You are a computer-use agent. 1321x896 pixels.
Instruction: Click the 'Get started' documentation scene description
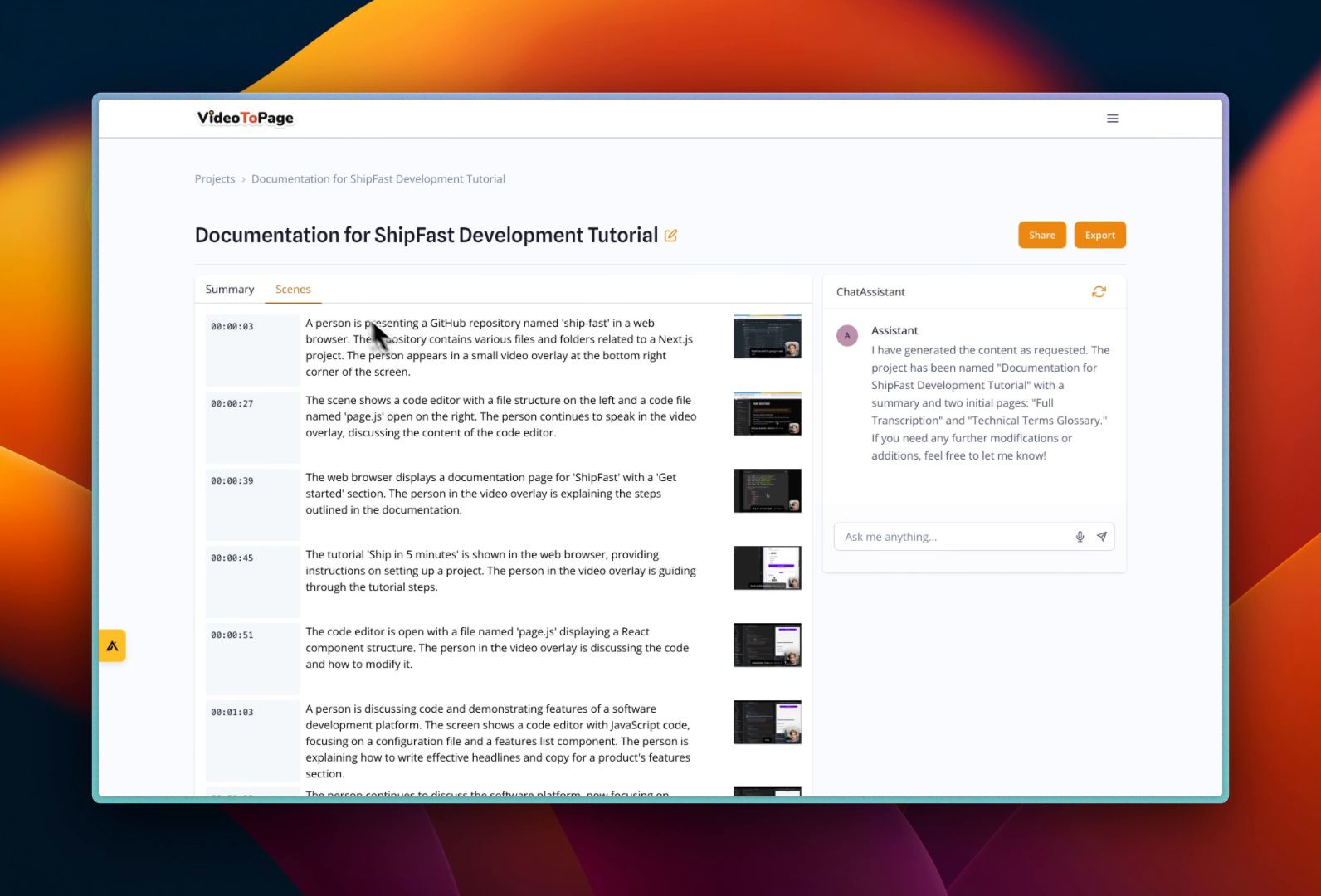(491, 494)
